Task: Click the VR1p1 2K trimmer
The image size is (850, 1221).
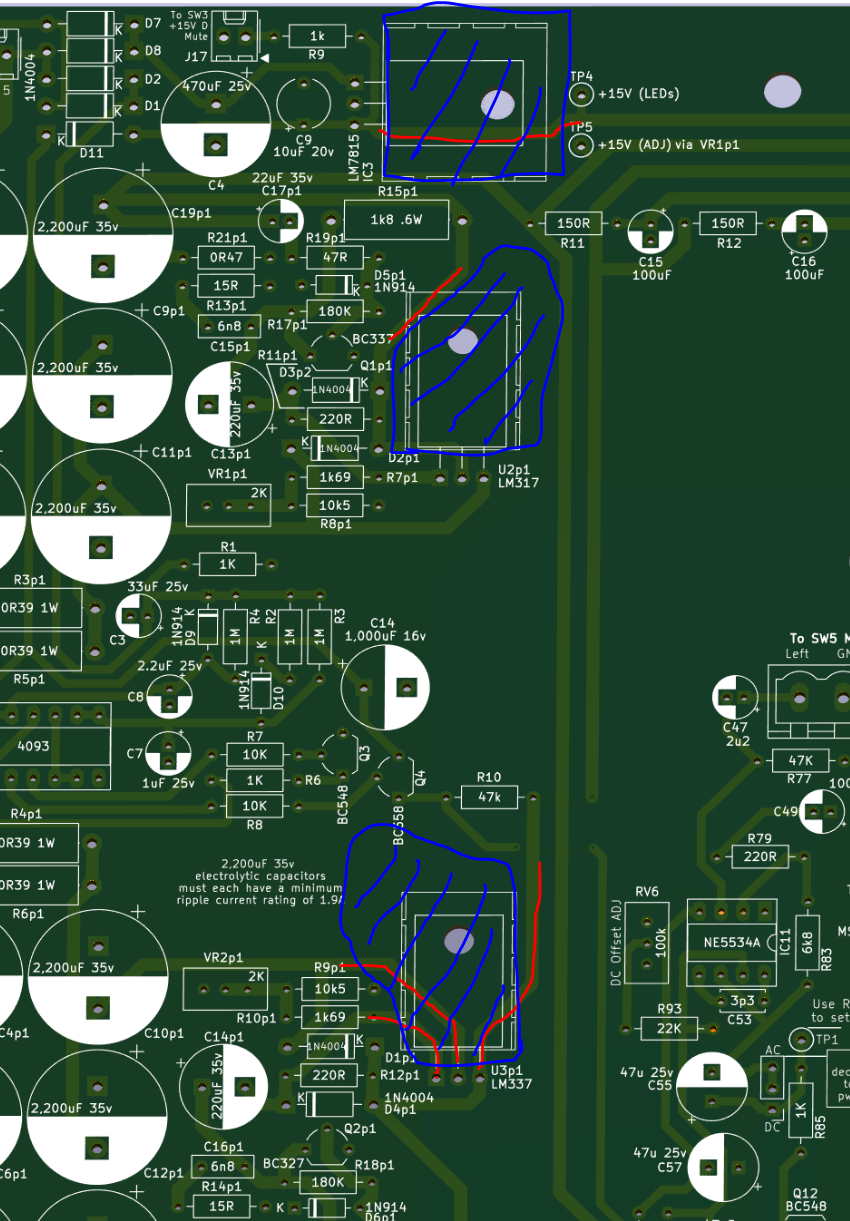Action: [x=229, y=505]
